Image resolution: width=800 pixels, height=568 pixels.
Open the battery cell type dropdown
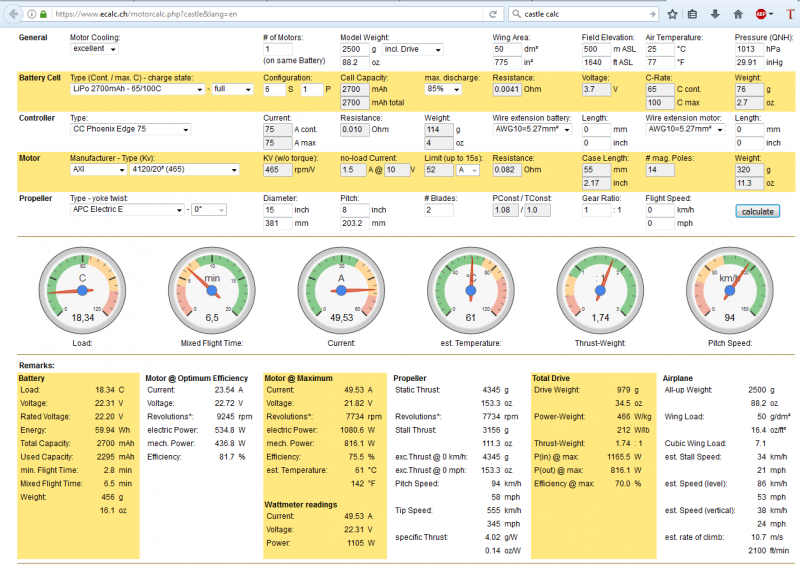[x=136, y=89]
